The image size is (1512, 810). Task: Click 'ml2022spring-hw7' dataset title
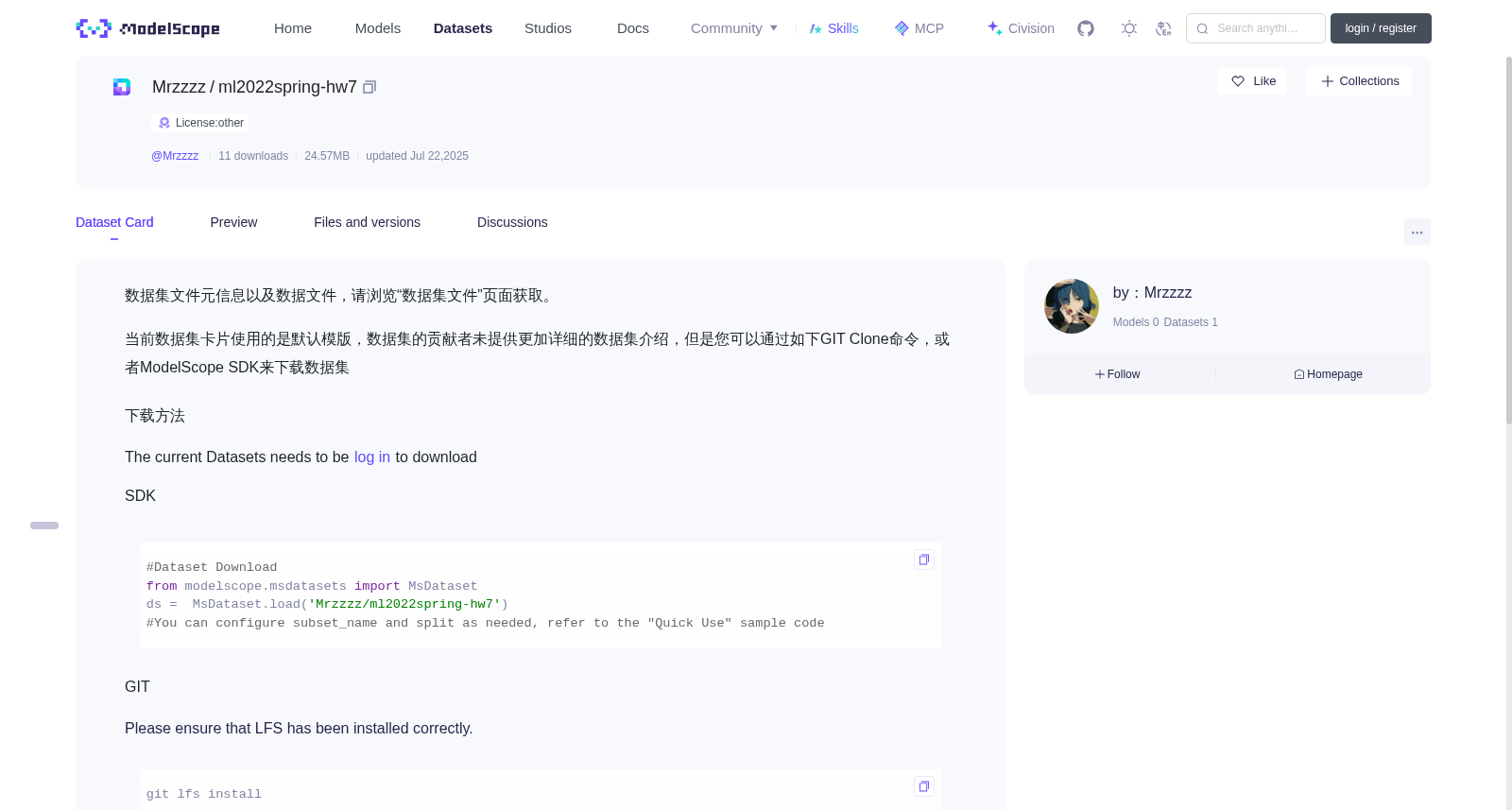tap(287, 87)
